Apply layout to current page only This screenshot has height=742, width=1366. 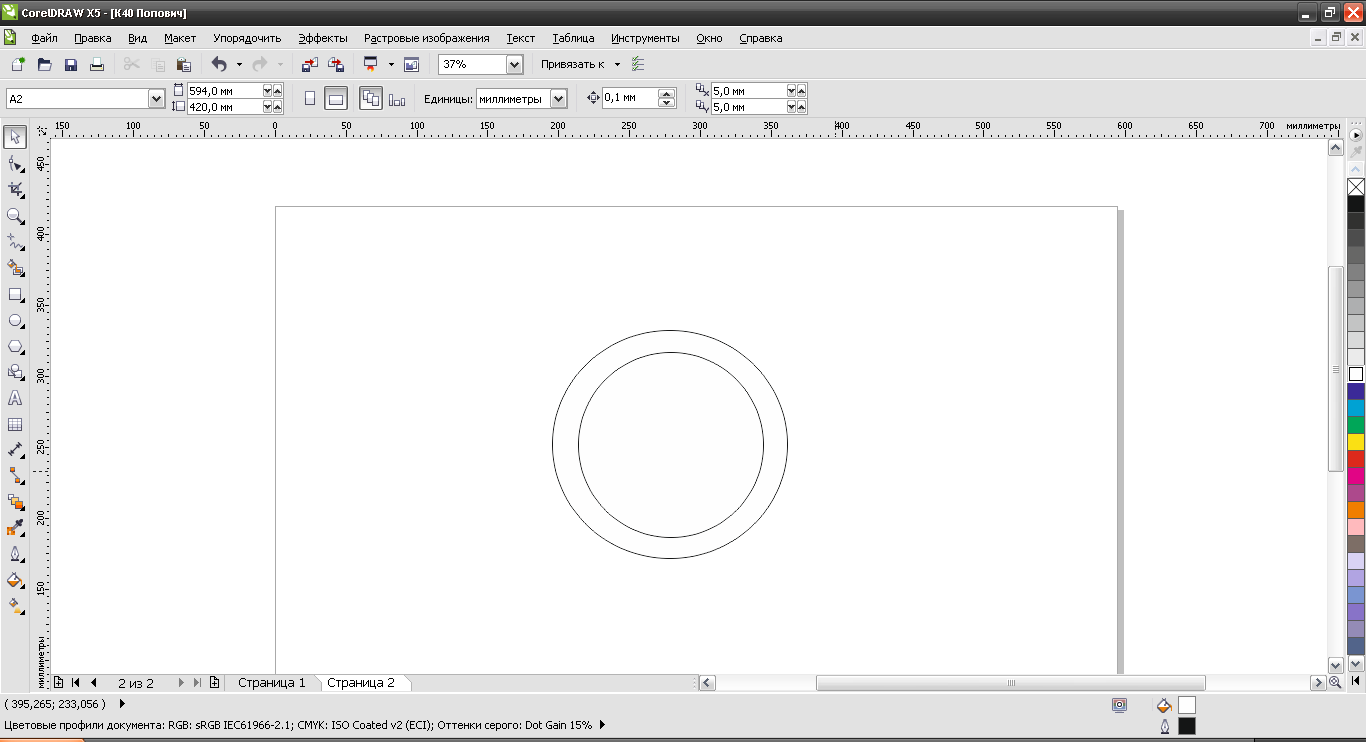(x=397, y=99)
